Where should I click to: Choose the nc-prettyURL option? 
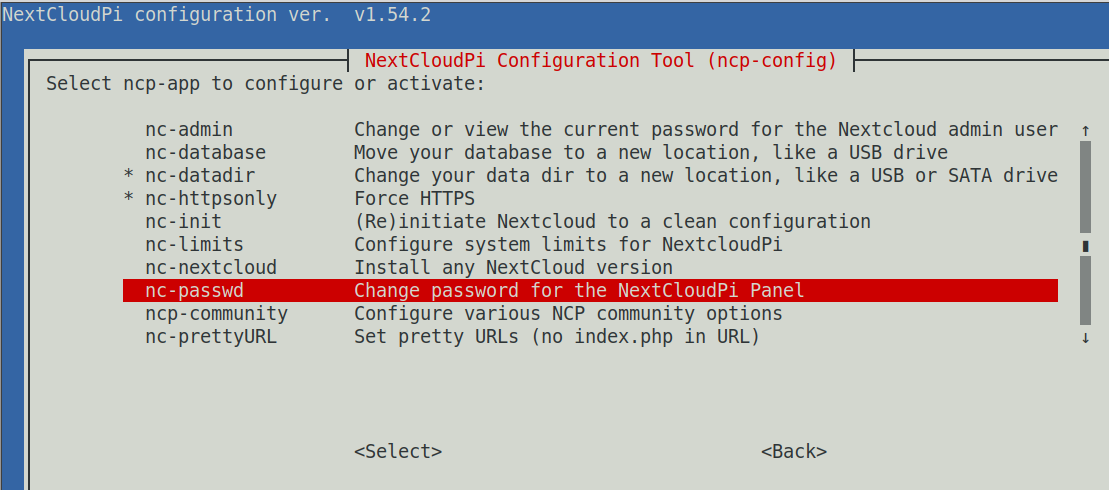[x=210, y=336]
